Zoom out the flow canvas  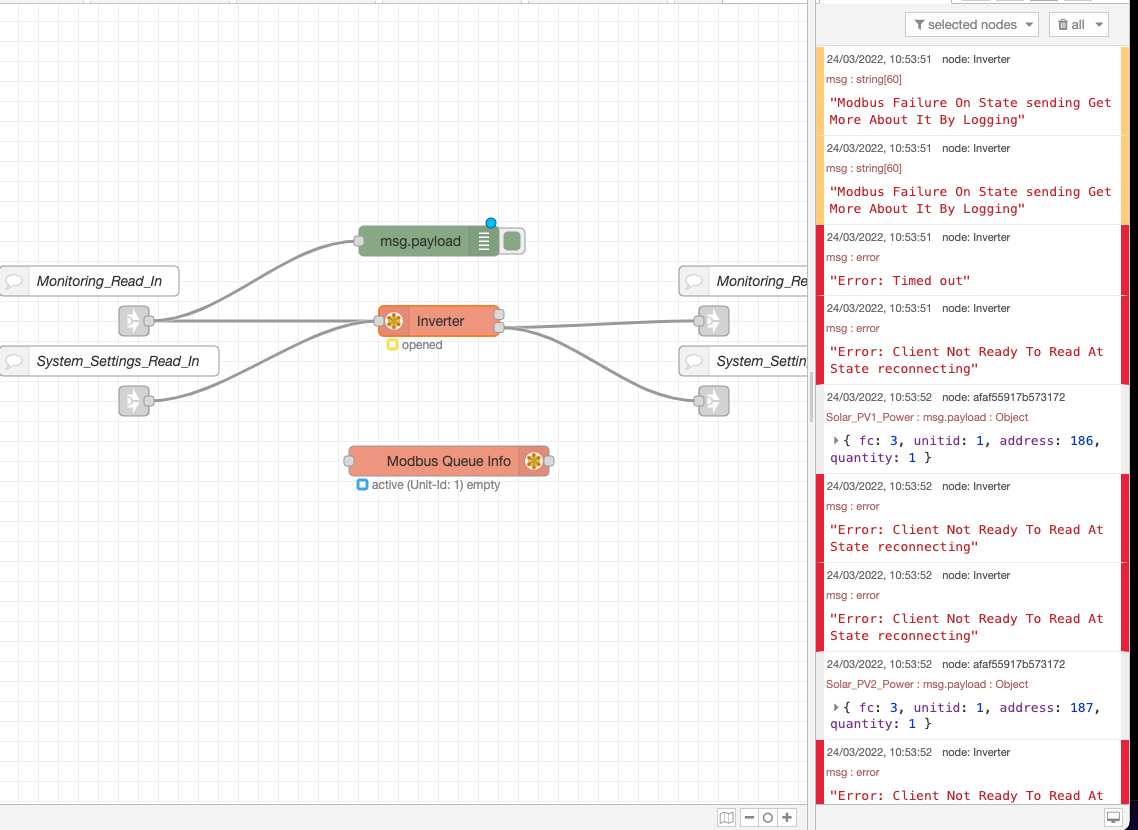748,817
